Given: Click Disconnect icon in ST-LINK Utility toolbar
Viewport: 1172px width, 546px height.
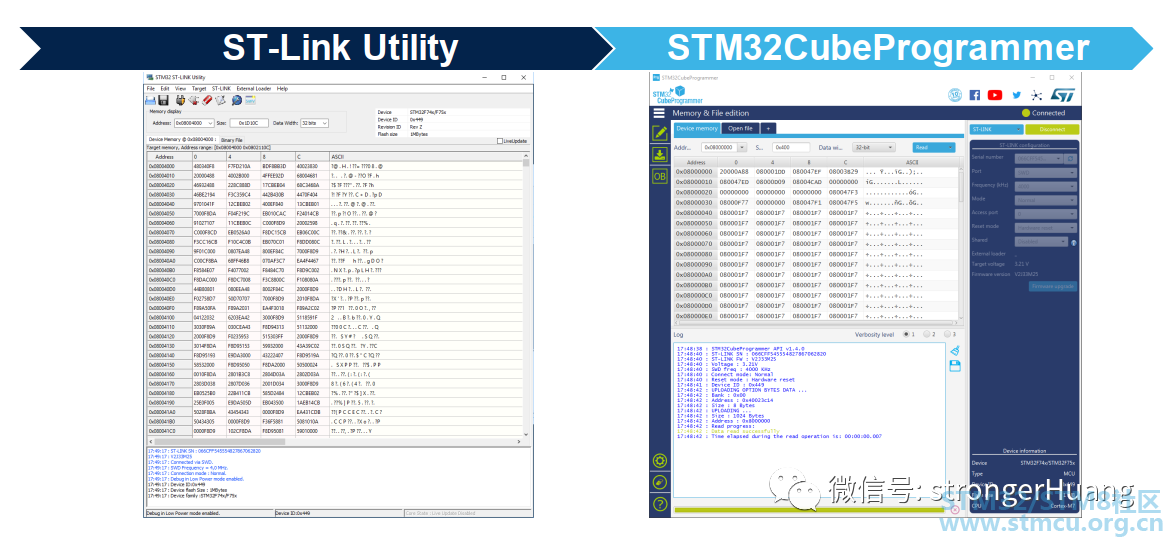Looking at the screenshot, I should pyautogui.click(x=194, y=100).
